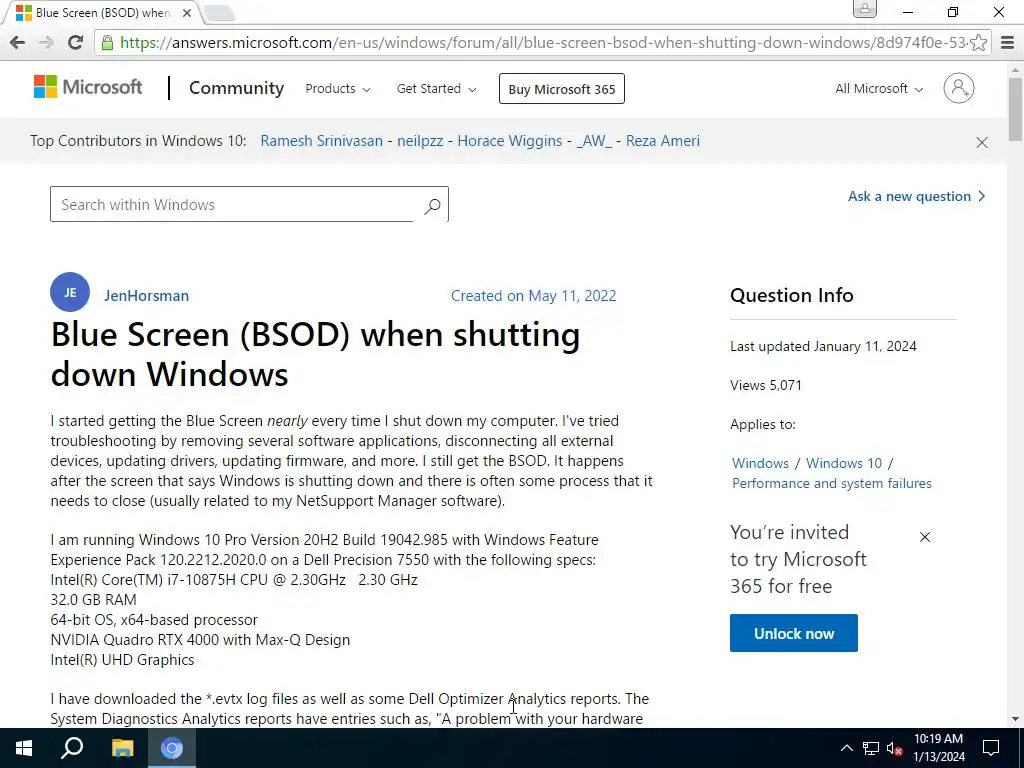The image size is (1024, 768).
Task: Click the JE user avatar
Action: (x=70, y=293)
